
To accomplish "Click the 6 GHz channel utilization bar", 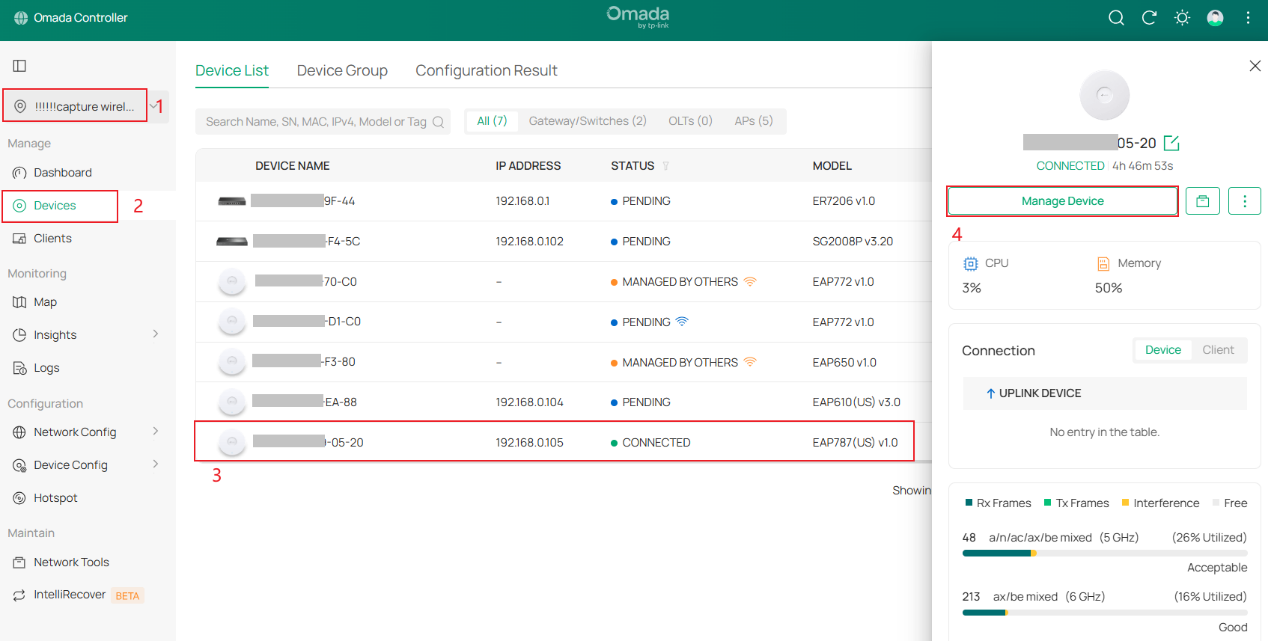I will pyautogui.click(x=1105, y=612).
